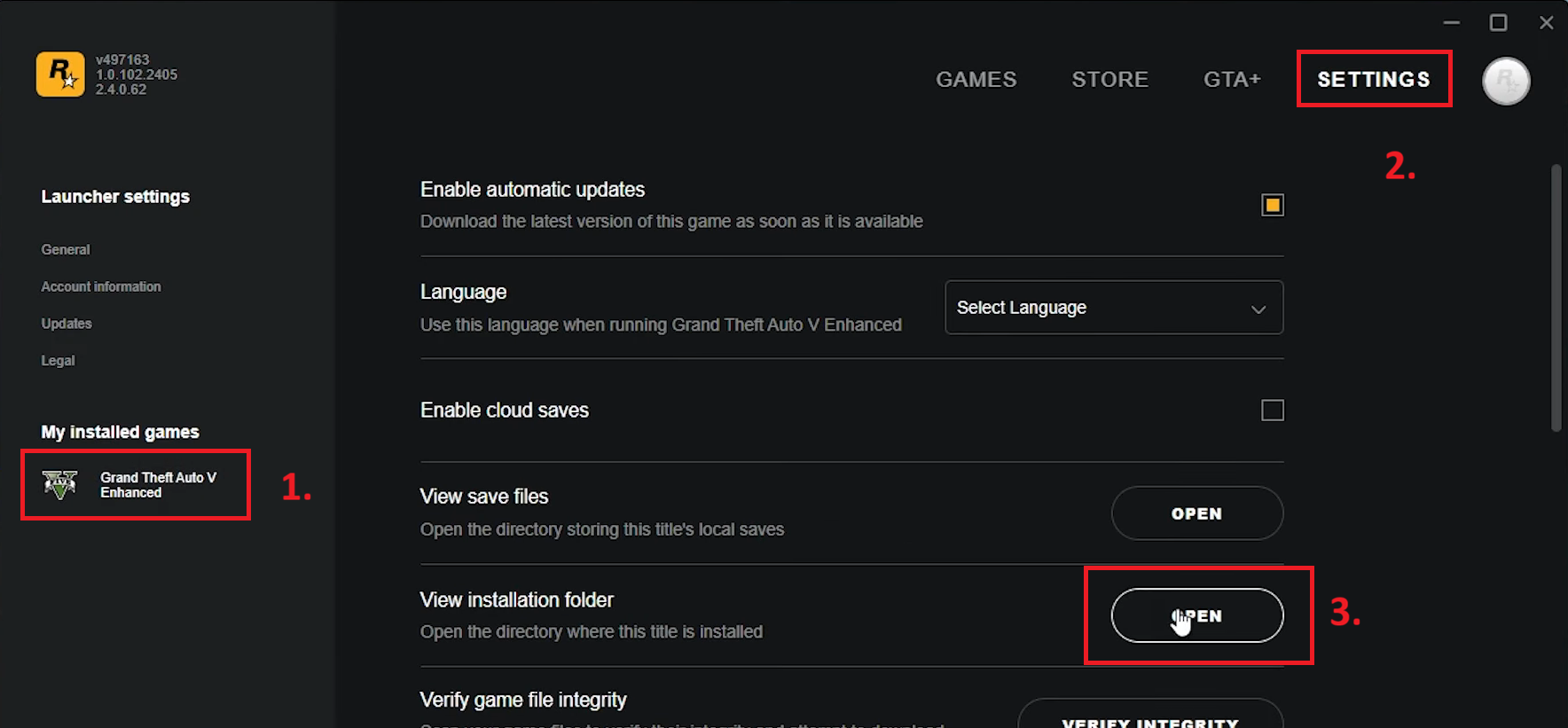Open General launcher settings
The width and height of the screenshot is (1568, 728).
tap(66, 250)
